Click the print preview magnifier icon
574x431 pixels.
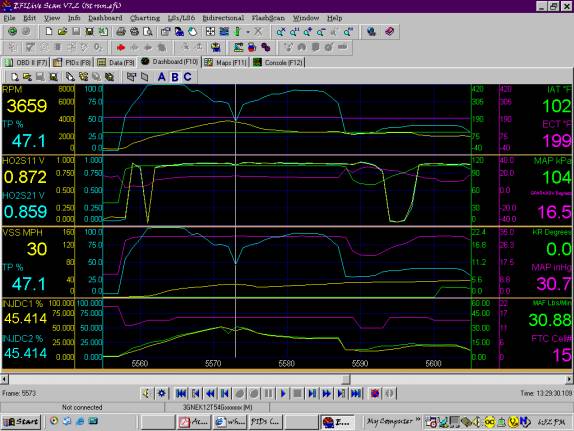148,32
